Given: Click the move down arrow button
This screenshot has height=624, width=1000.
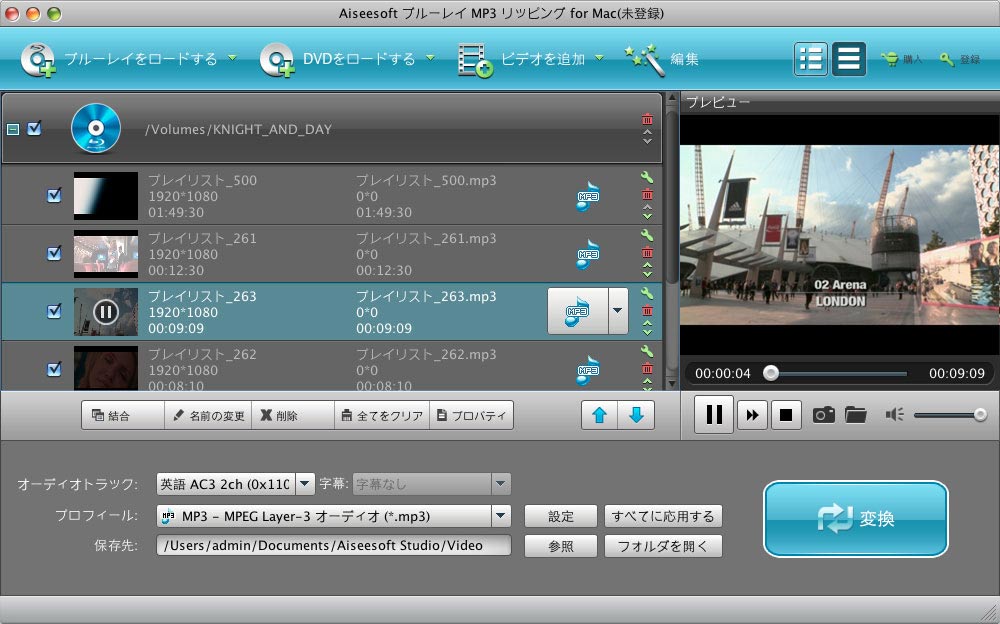Looking at the screenshot, I should (x=636, y=415).
